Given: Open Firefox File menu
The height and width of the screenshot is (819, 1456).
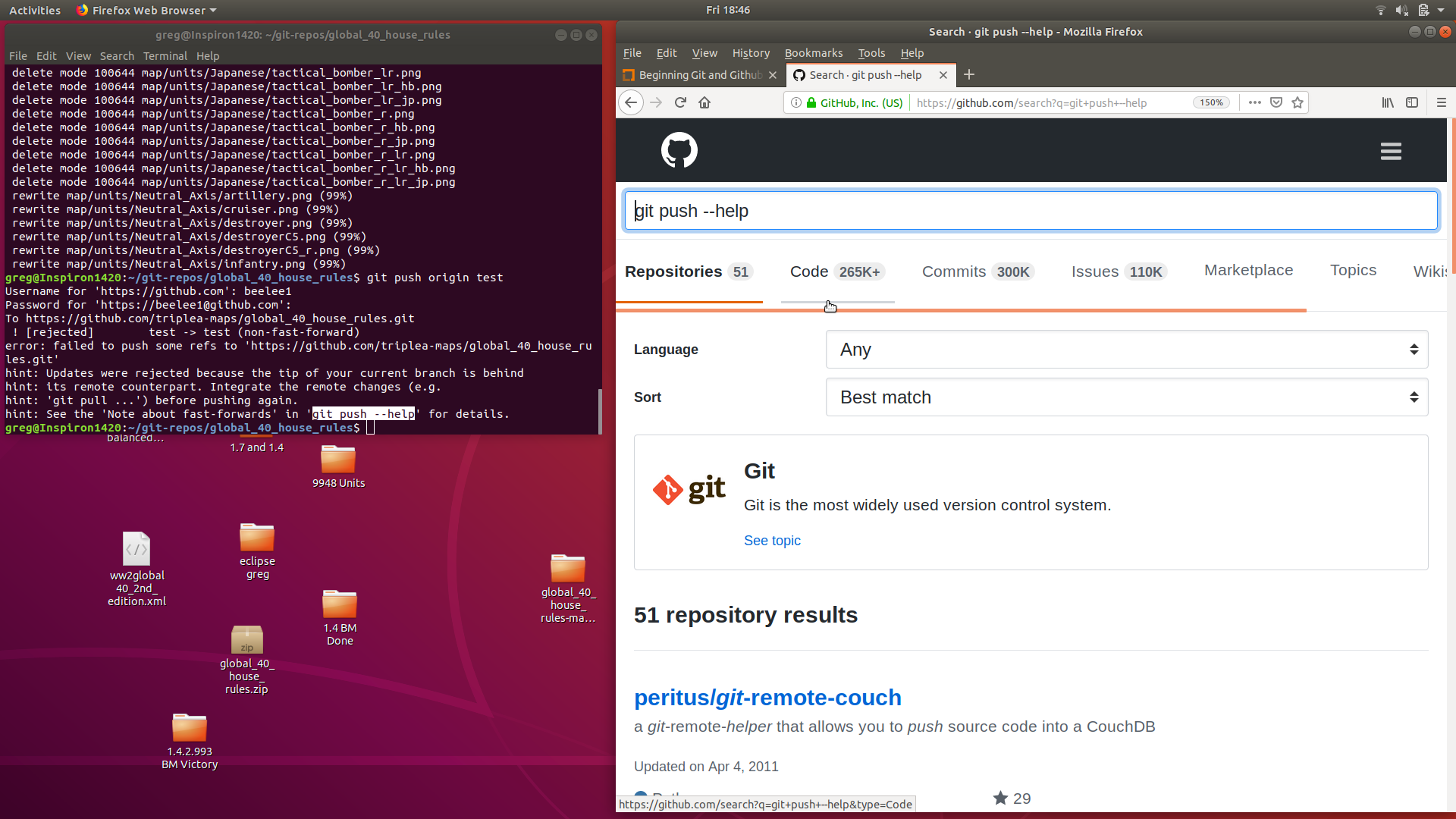Looking at the screenshot, I should click(632, 53).
